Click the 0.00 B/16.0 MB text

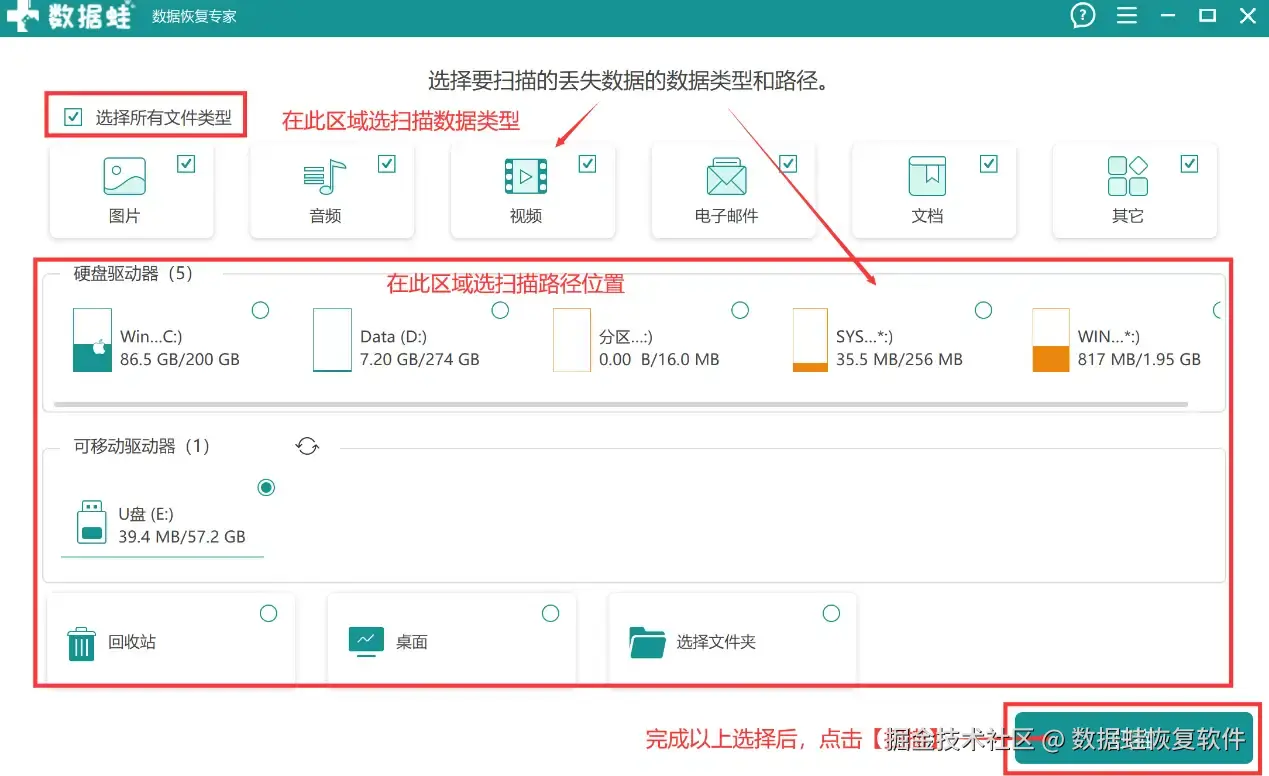[x=659, y=359]
